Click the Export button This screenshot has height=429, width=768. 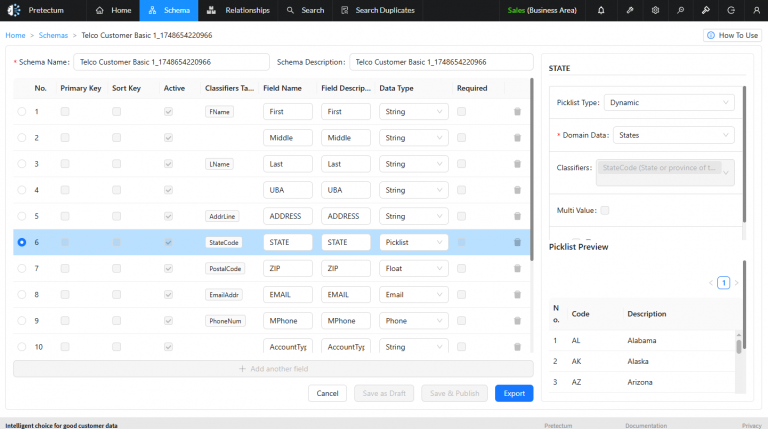(514, 393)
